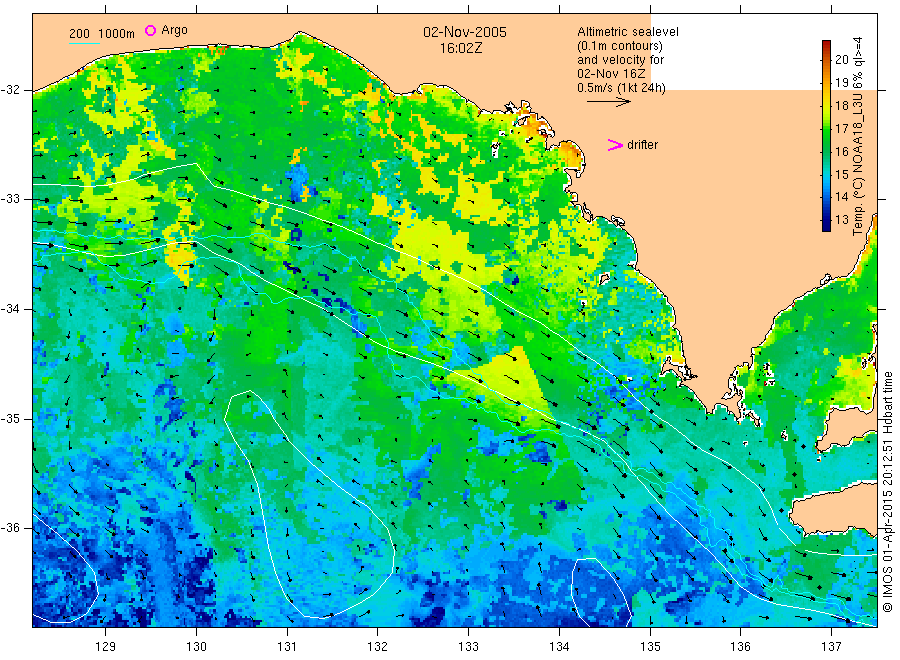
Task: Click the color bar value '18'
Action: pos(841,106)
